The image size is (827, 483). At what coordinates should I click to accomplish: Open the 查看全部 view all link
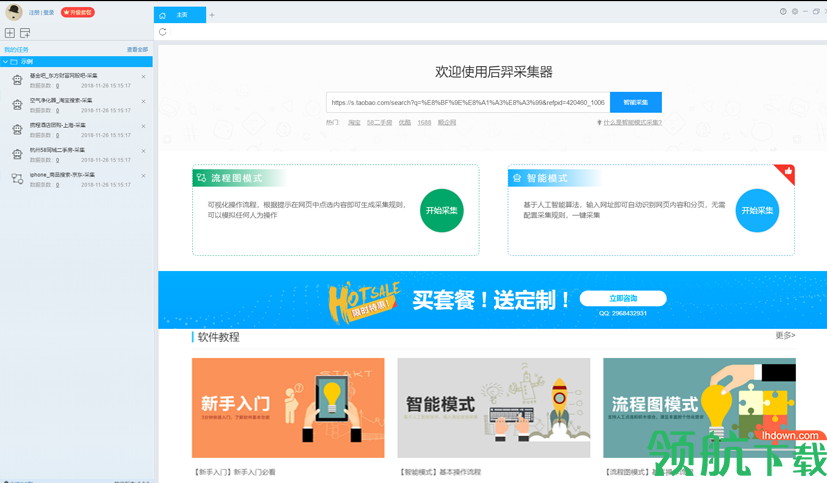coord(137,50)
